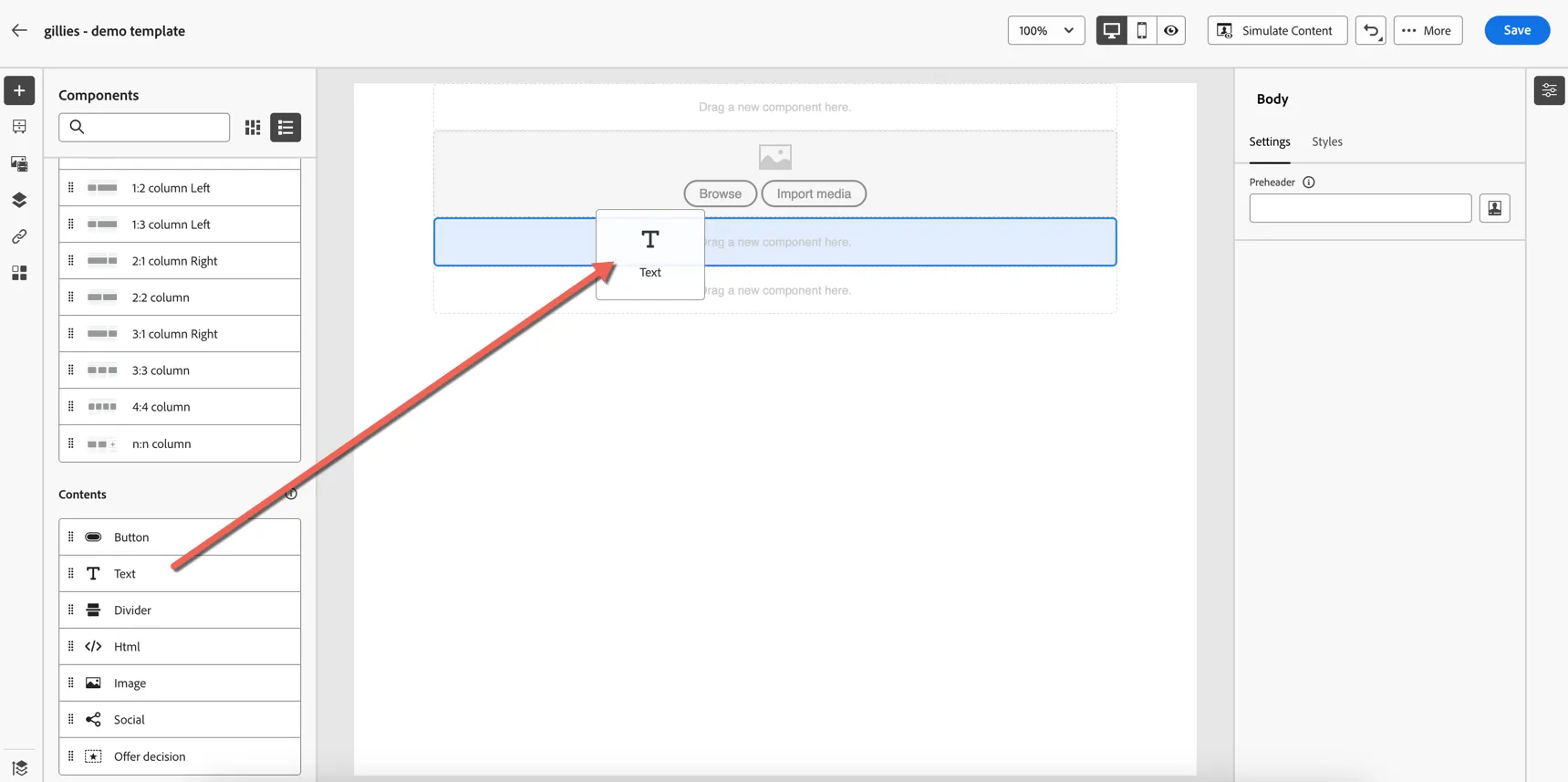Open the navigation tree sidebar icon

(19, 127)
